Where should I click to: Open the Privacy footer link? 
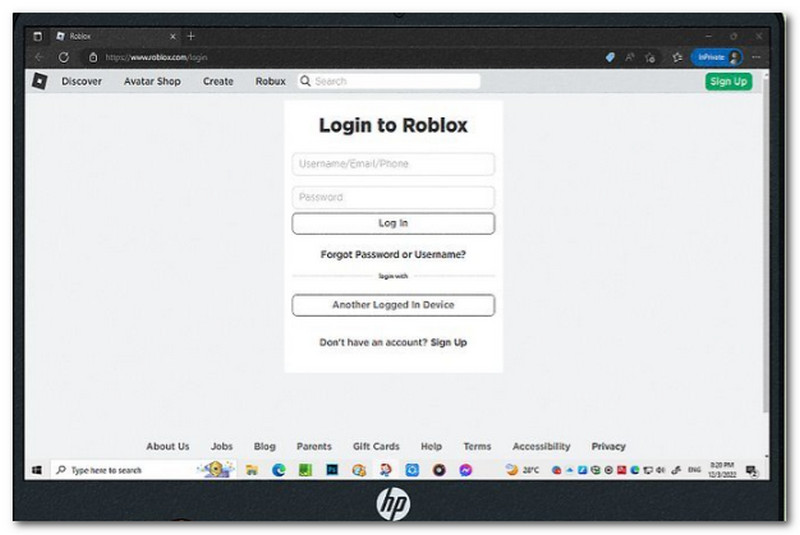tap(608, 446)
